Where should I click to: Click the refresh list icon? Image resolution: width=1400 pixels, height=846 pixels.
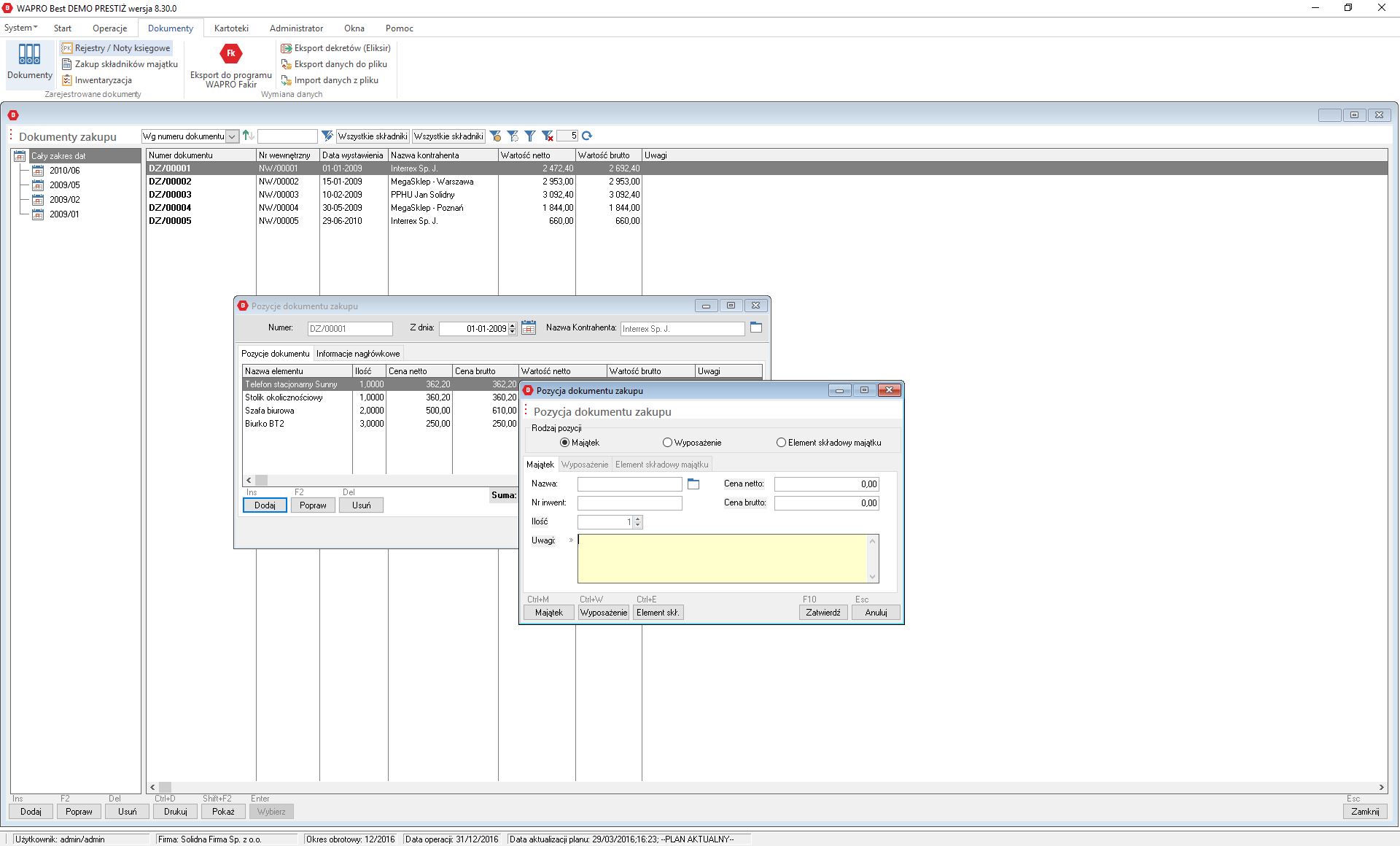tap(587, 136)
